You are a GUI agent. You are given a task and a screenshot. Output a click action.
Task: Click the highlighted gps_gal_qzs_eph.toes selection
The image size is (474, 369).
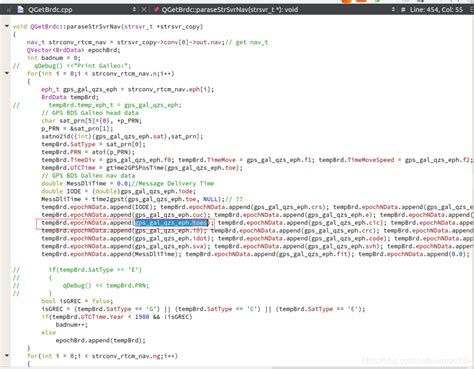click(171, 223)
